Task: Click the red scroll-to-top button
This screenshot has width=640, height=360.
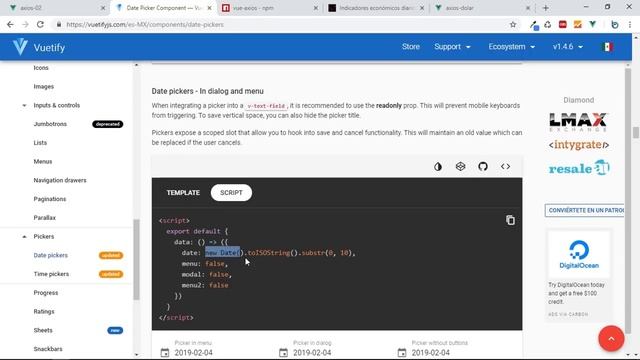Action: pos(611,338)
